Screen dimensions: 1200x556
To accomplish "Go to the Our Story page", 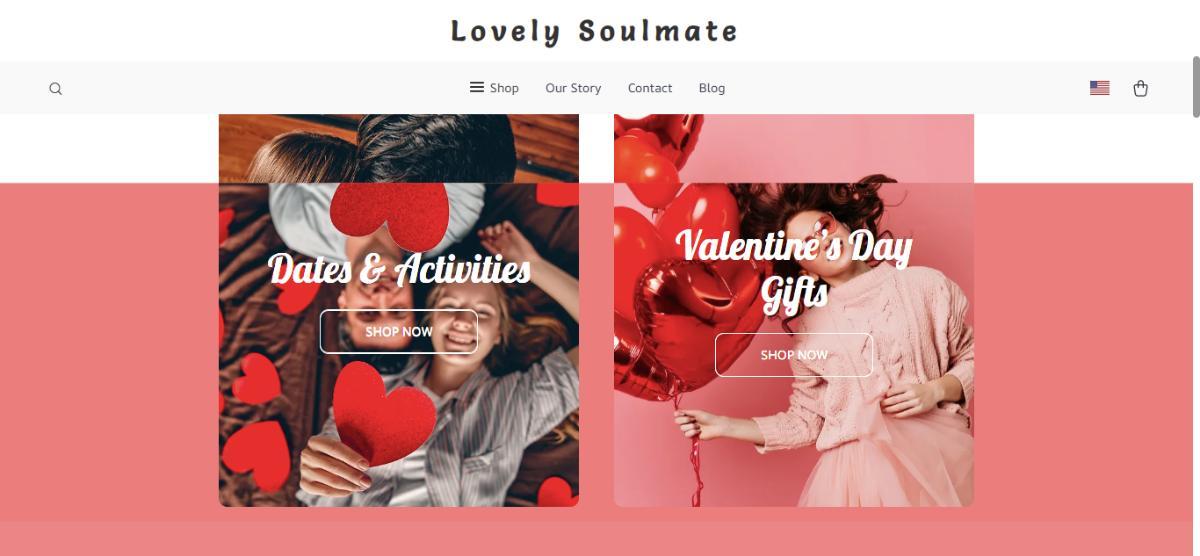I will tap(573, 88).
